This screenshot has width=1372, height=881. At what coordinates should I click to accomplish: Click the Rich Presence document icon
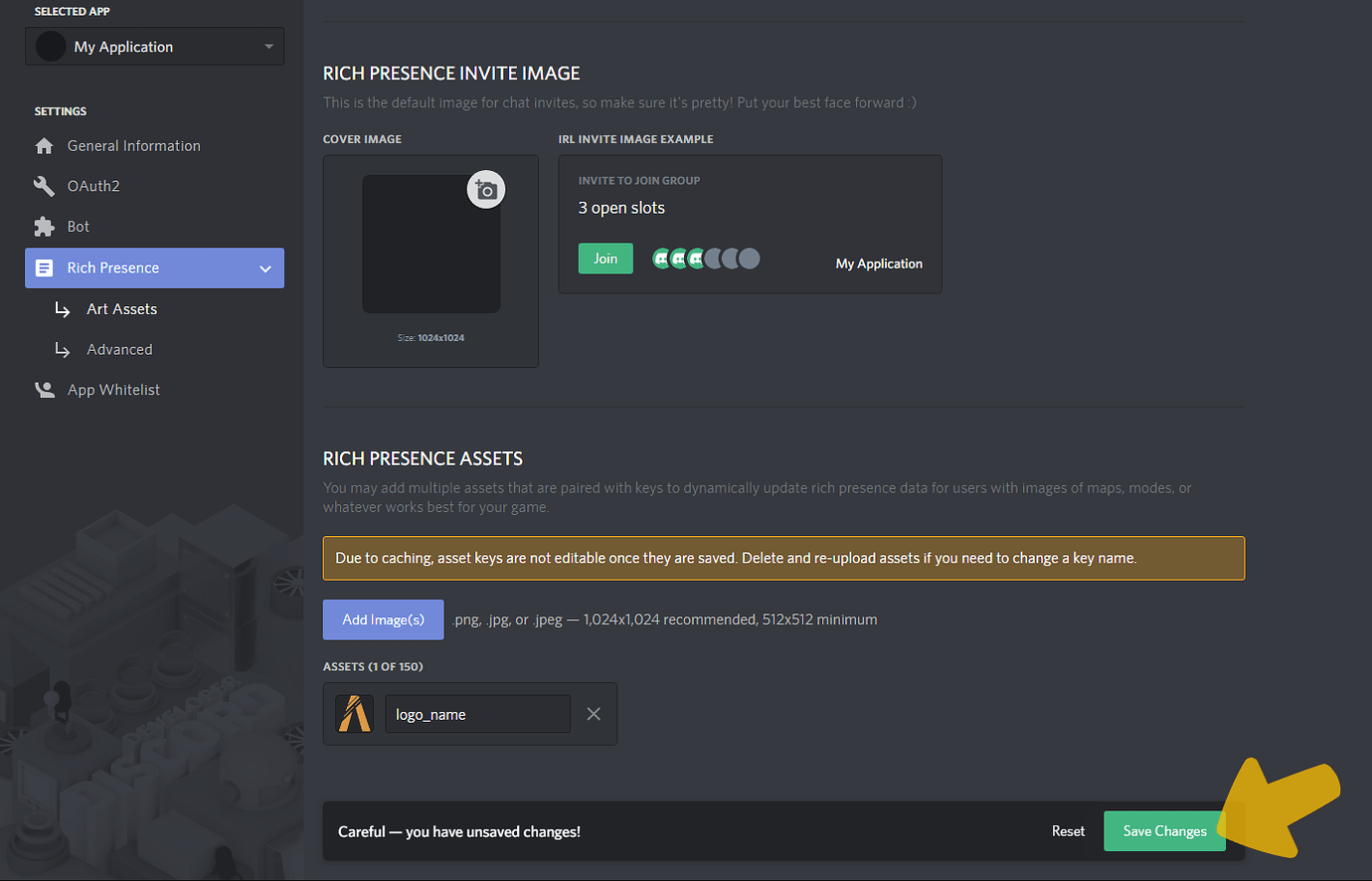click(44, 267)
